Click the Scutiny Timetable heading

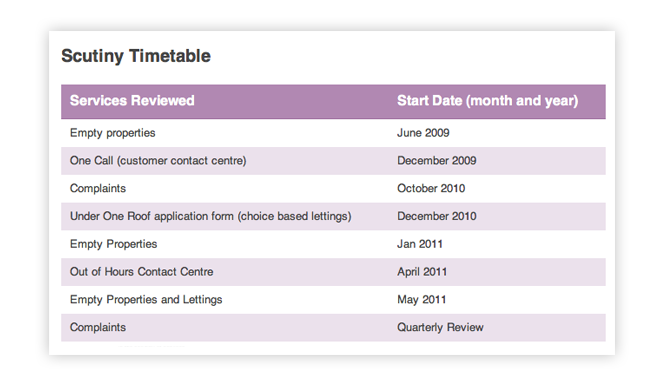pyautogui.click(x=136, y=56)
